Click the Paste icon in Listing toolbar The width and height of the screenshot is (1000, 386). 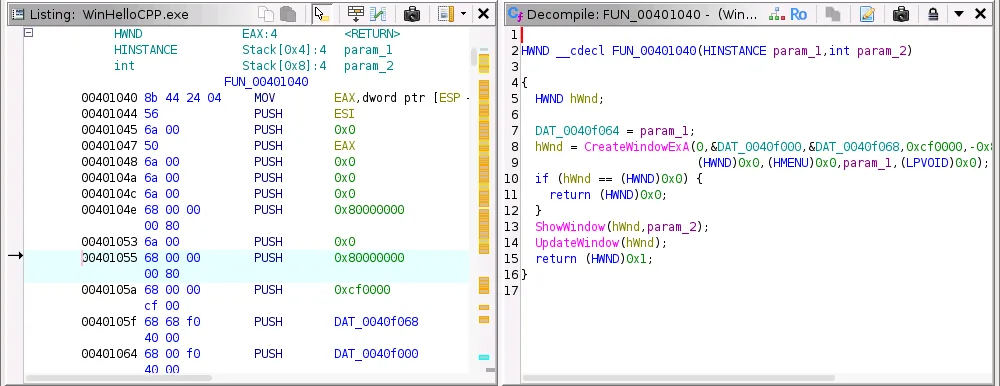(x=288, y=13)
